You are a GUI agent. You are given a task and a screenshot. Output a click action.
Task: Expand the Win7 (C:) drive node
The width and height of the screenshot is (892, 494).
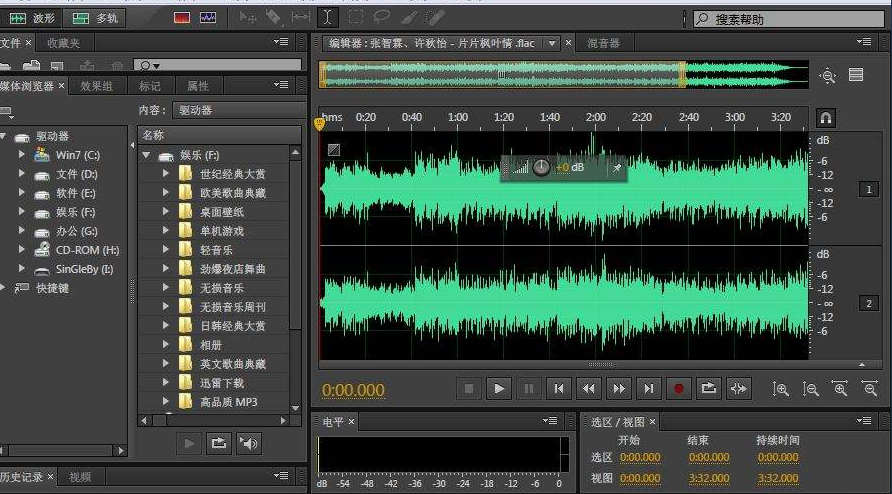[20, 155]
